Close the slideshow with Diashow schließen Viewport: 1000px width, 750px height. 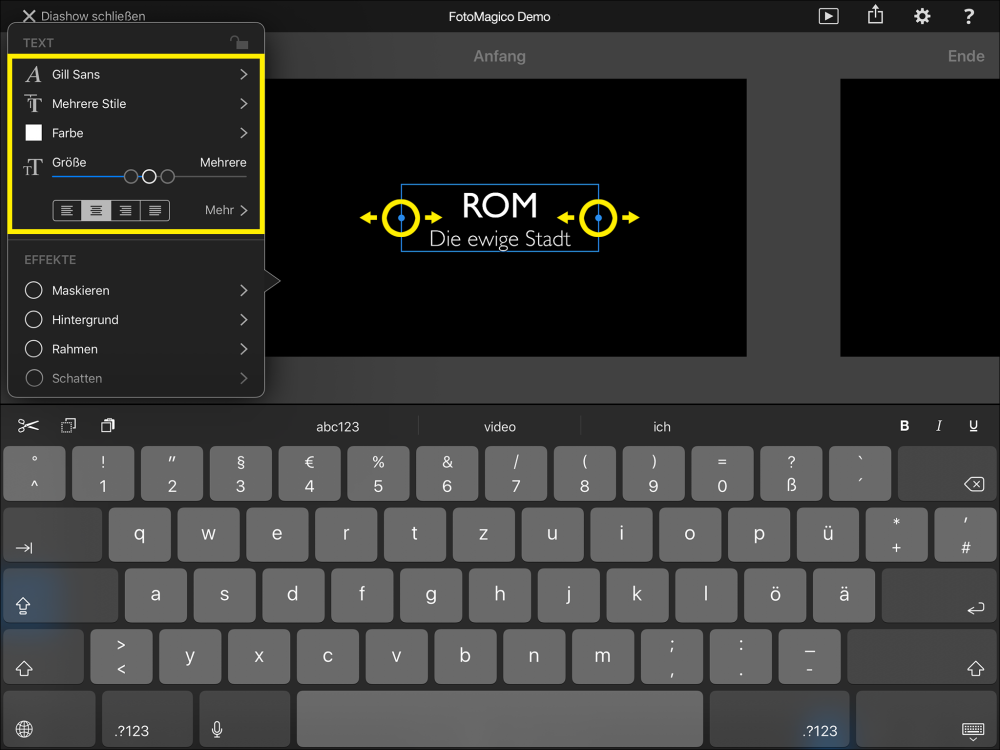click(84, 16)
